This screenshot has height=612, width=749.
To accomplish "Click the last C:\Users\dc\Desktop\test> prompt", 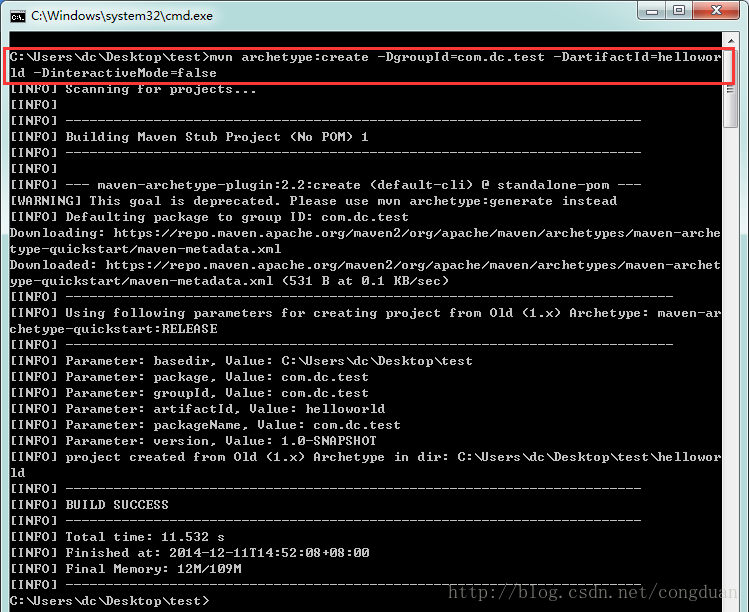I will [x=109, y=601].
